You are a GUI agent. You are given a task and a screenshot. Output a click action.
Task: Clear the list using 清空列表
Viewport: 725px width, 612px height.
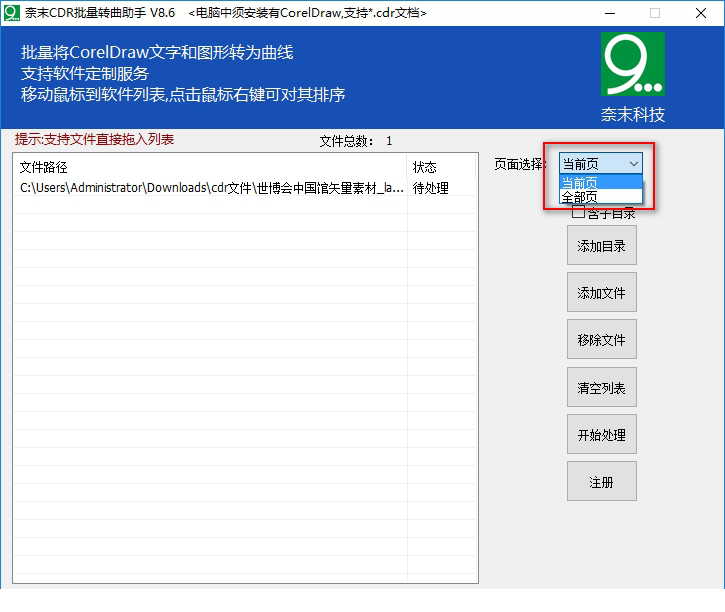coord(601,388)
